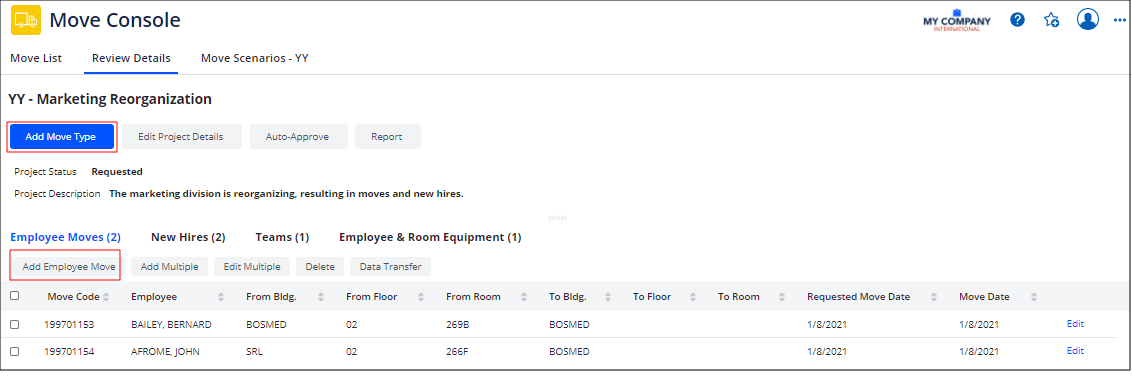The image size is (1132, 380).
Task: Check the box for AFROME, JOHN row
Action: click(x=14, y=351)
